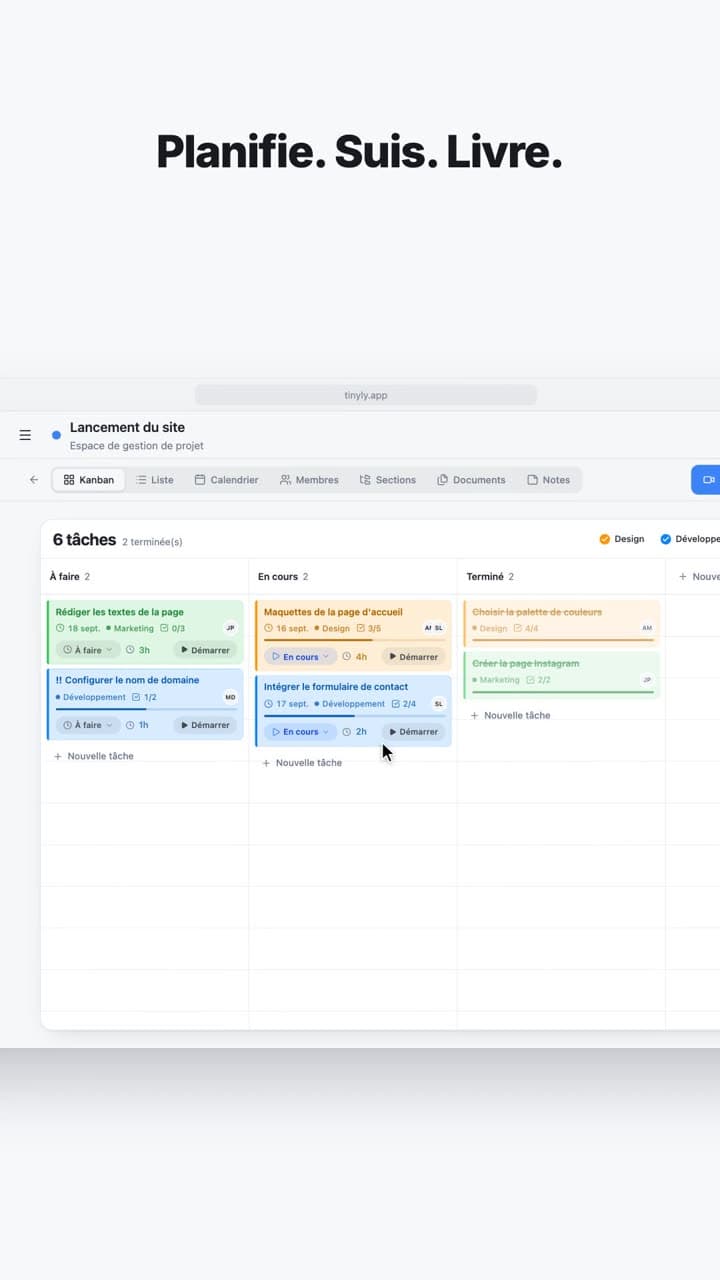
Task: Click the blue video camera button
Action: [x=707, y=480]
